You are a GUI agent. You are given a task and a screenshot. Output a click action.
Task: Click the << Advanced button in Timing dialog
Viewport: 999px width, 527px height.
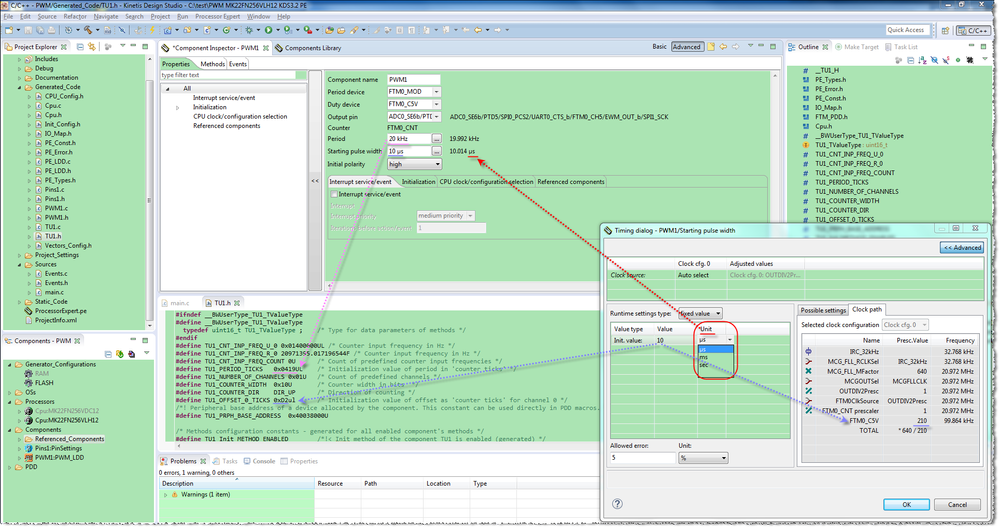pyautogui.click(x=960, y=247)
